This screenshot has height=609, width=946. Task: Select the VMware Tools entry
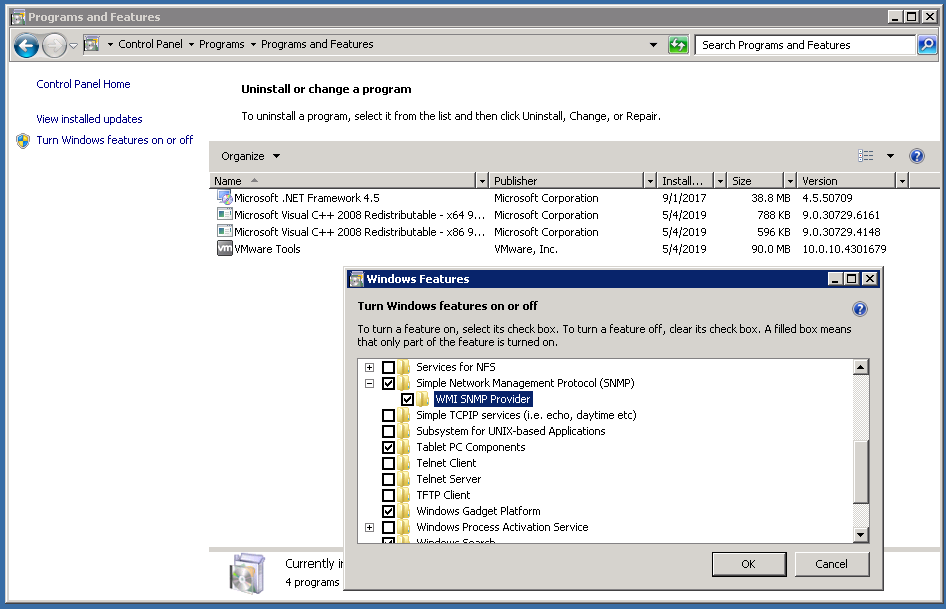click(x=552, y=249)
